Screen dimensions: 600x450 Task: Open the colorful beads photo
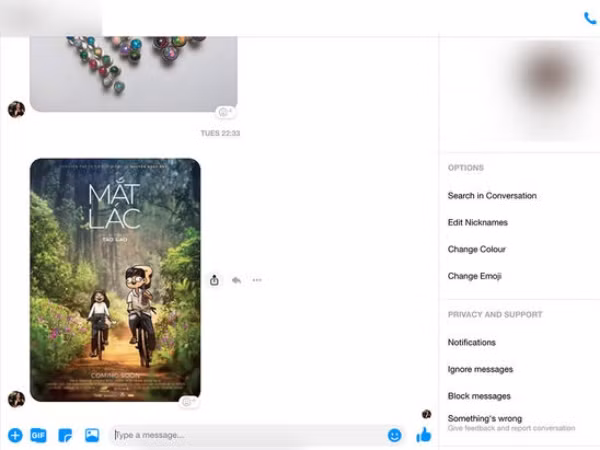tap(134, 74)
